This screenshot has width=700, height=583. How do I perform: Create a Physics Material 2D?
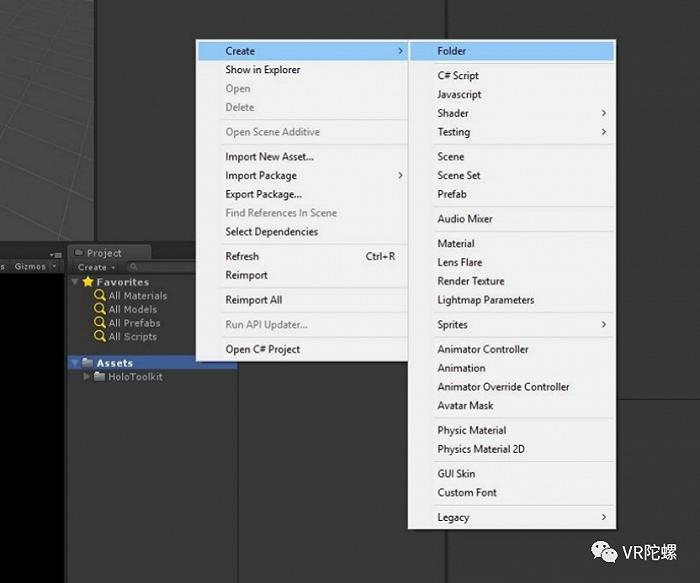point(512,449)
